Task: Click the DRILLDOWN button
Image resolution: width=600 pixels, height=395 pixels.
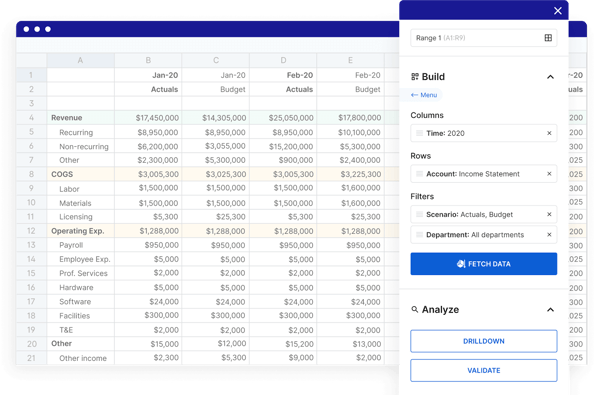Action: pos(484,341)
